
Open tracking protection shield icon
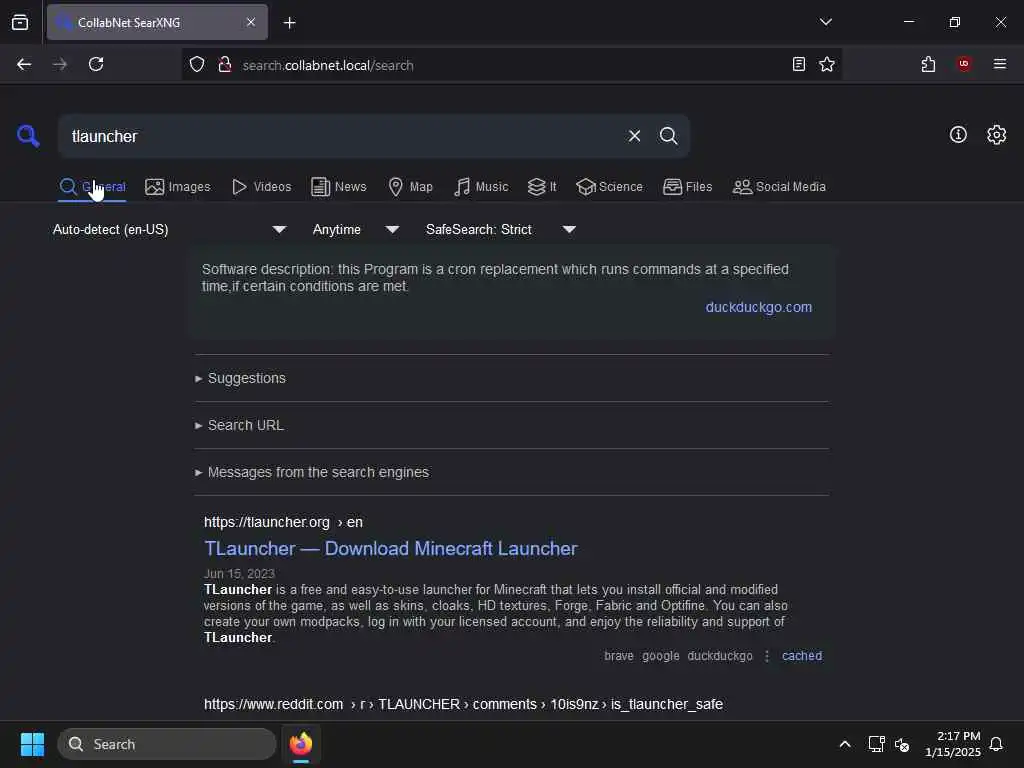click(197, 65)
